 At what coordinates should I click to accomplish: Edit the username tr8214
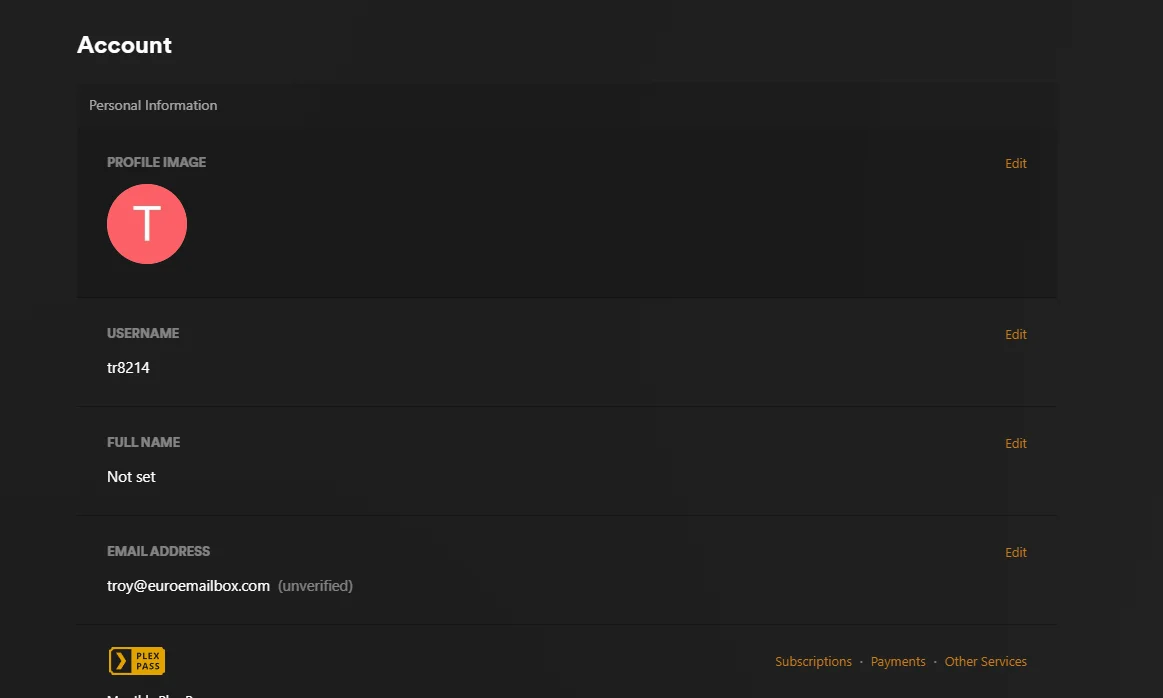pyautogui.click(x=1015, y=335)
